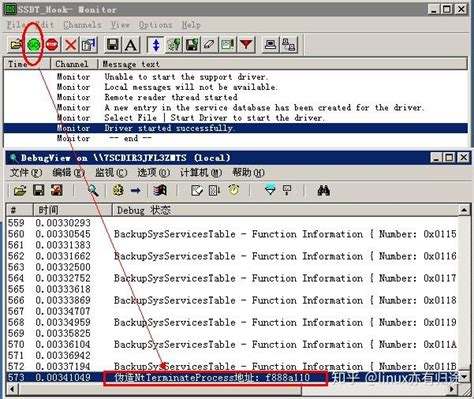Click the green Go start driver icon
Image resolution: width=474 pixels, height=399 pixels.
click(34, 44)
